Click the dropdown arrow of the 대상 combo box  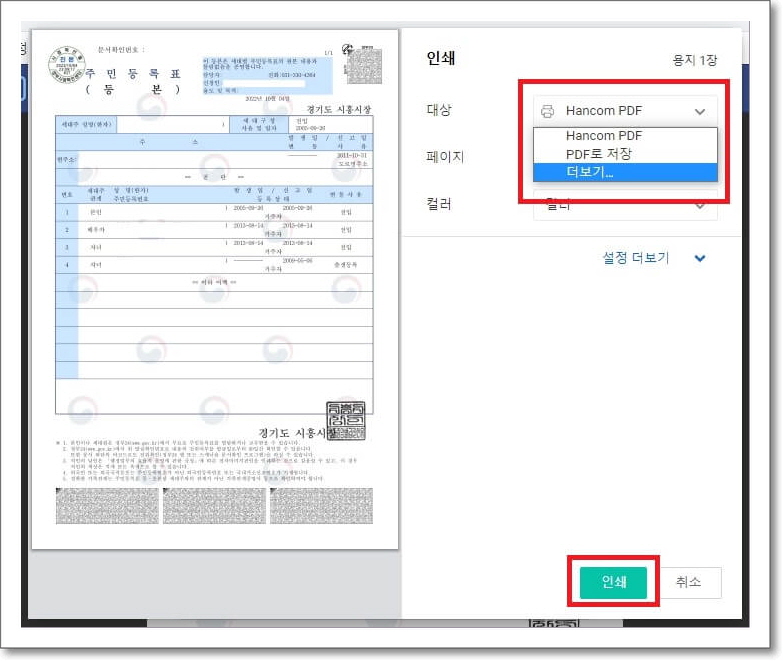[700, 111]
